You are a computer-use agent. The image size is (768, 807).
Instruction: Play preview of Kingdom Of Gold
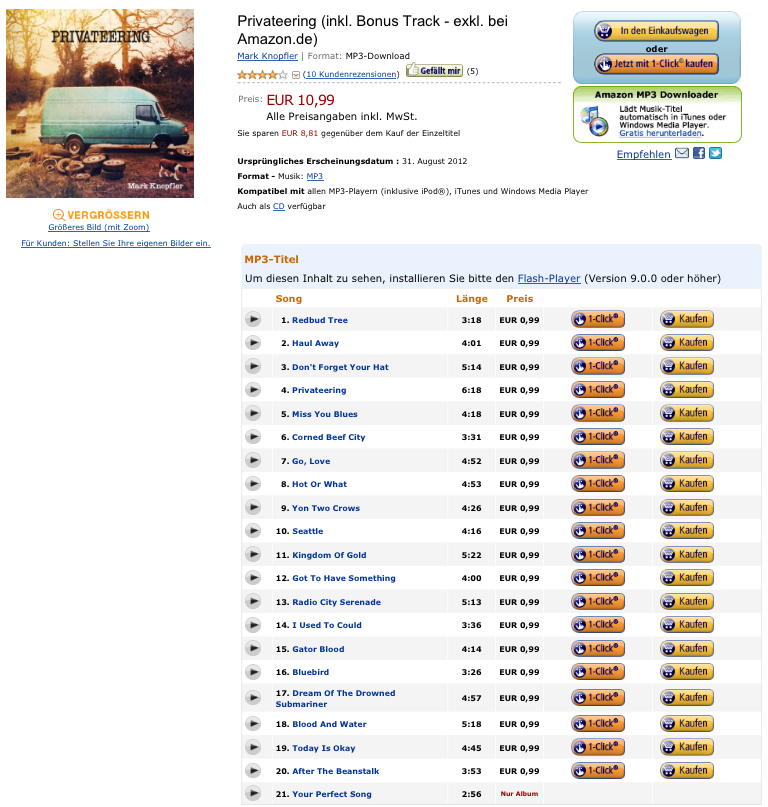tap(253, 554)
